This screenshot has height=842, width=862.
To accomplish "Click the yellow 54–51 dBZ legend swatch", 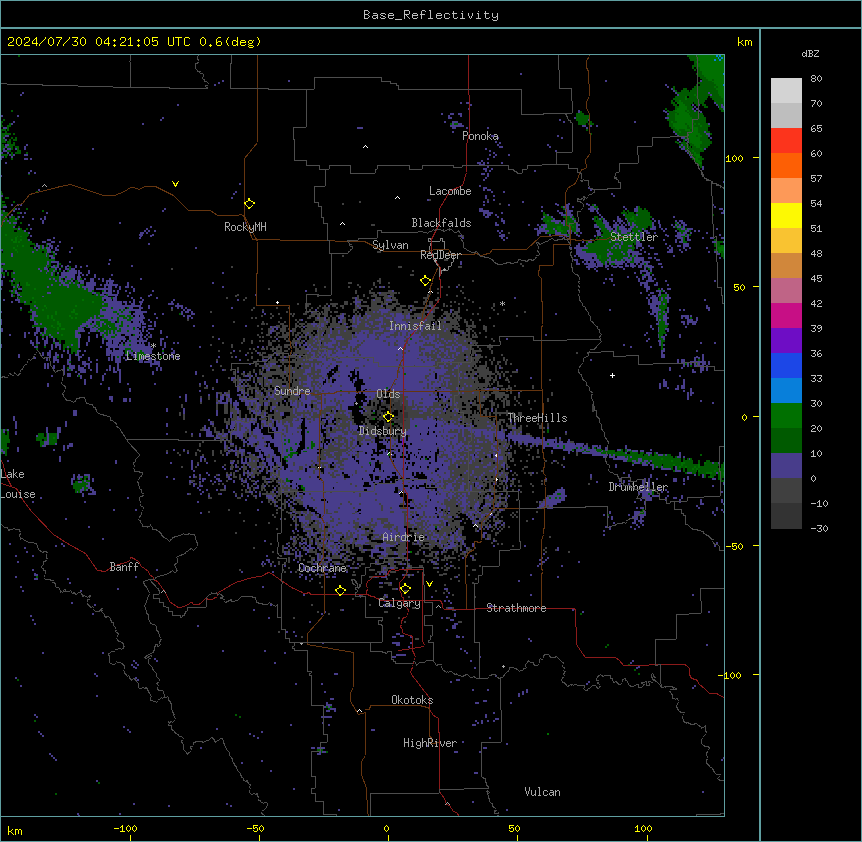I will pos(786,215).
